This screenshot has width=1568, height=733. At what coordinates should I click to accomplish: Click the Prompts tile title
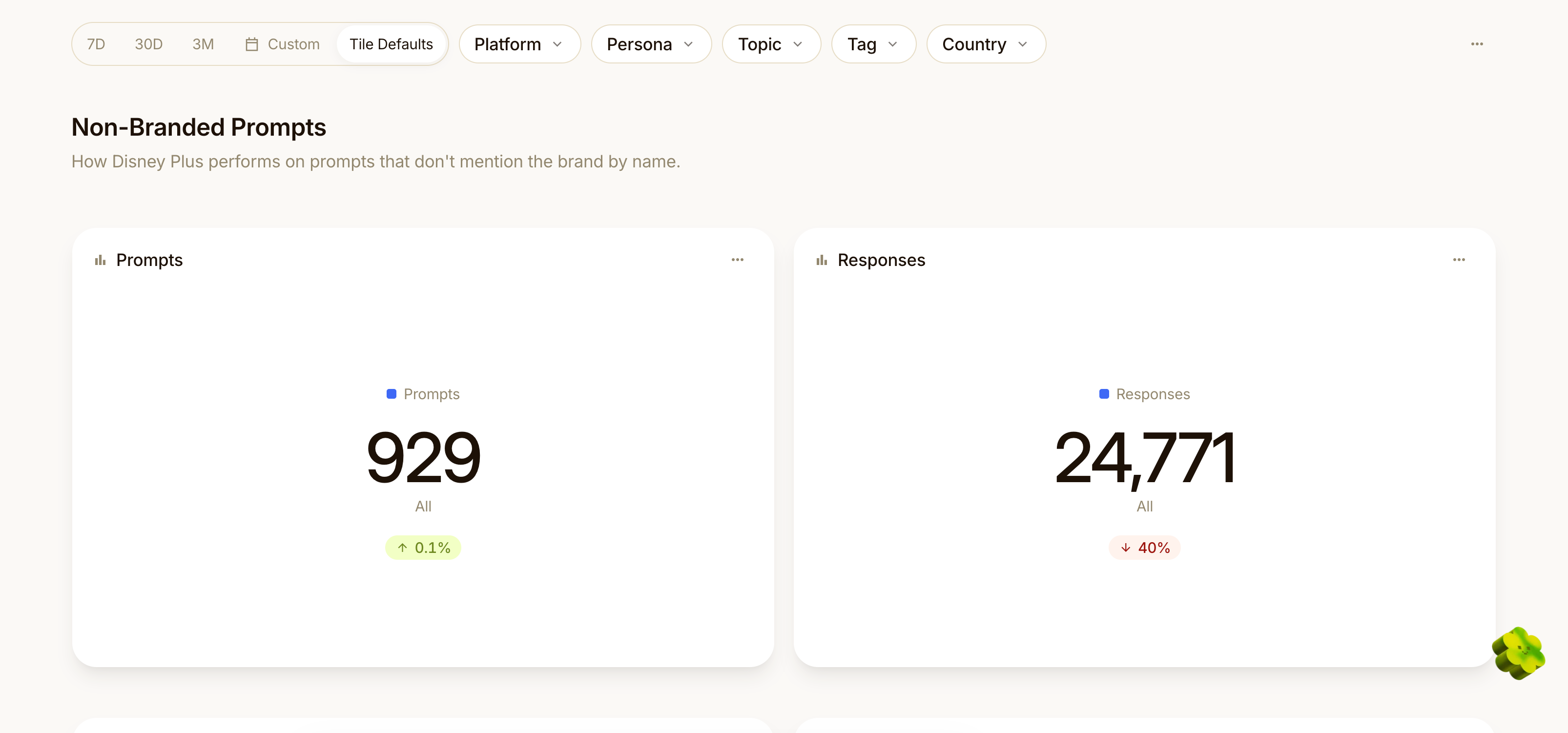point(149,260)
